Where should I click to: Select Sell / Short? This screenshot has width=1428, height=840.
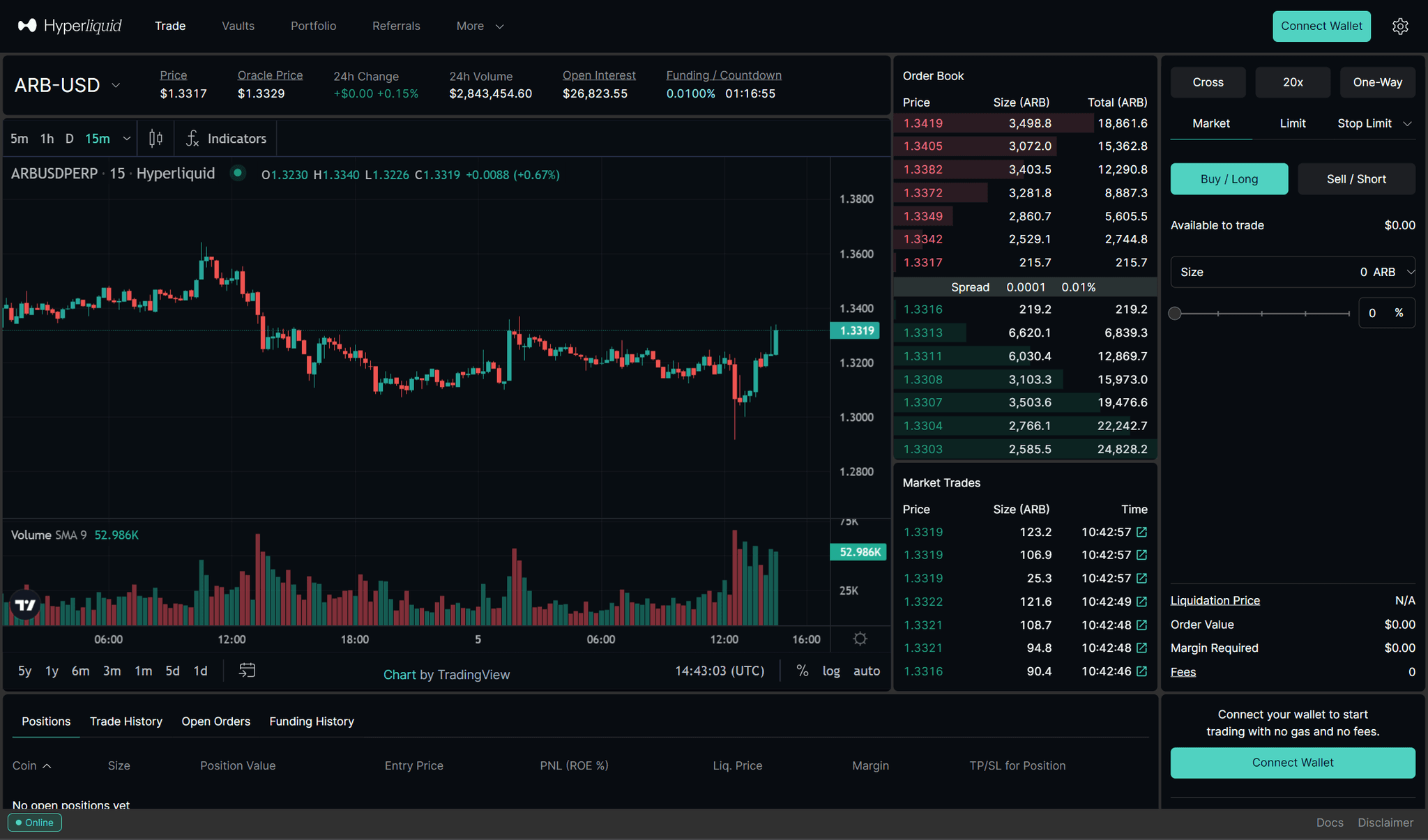click(x=1355, y=178)
